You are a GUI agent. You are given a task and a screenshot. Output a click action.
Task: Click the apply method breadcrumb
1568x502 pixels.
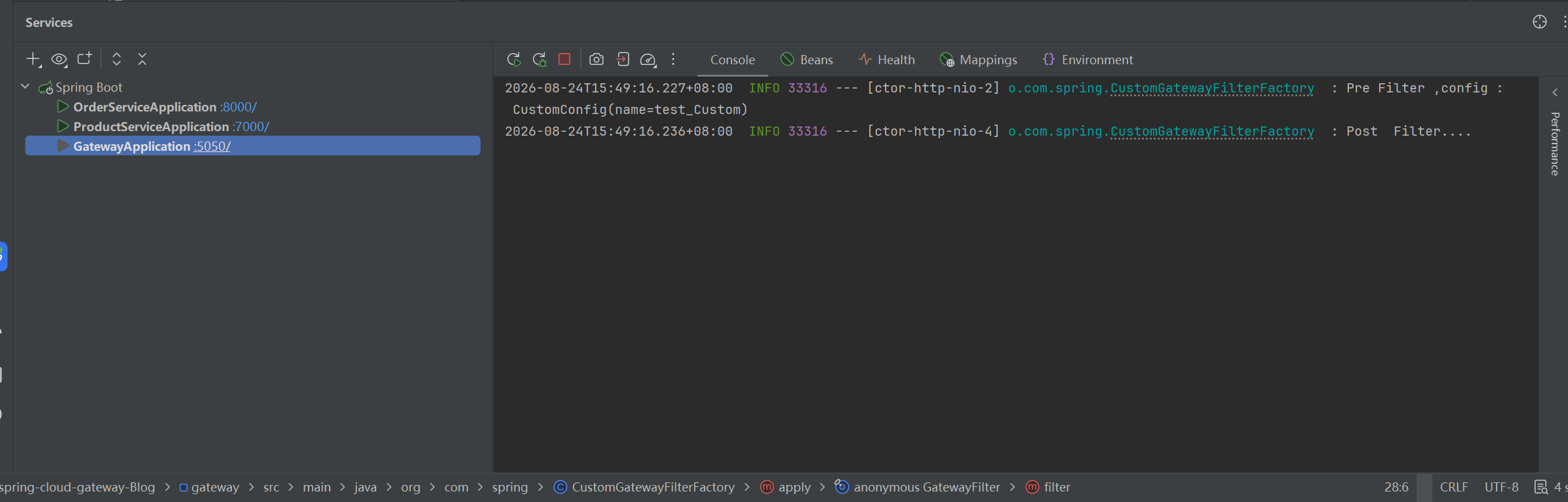click(785, 487)
